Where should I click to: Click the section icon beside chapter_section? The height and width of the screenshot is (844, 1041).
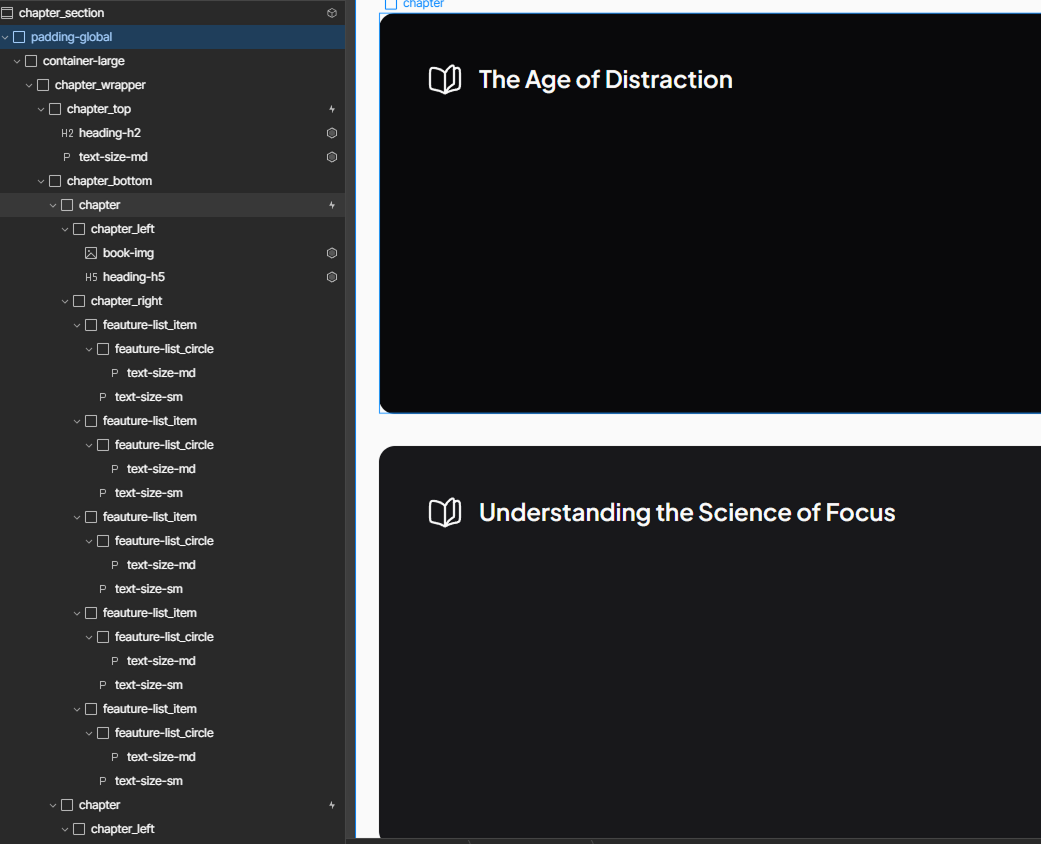coord(7,13)
